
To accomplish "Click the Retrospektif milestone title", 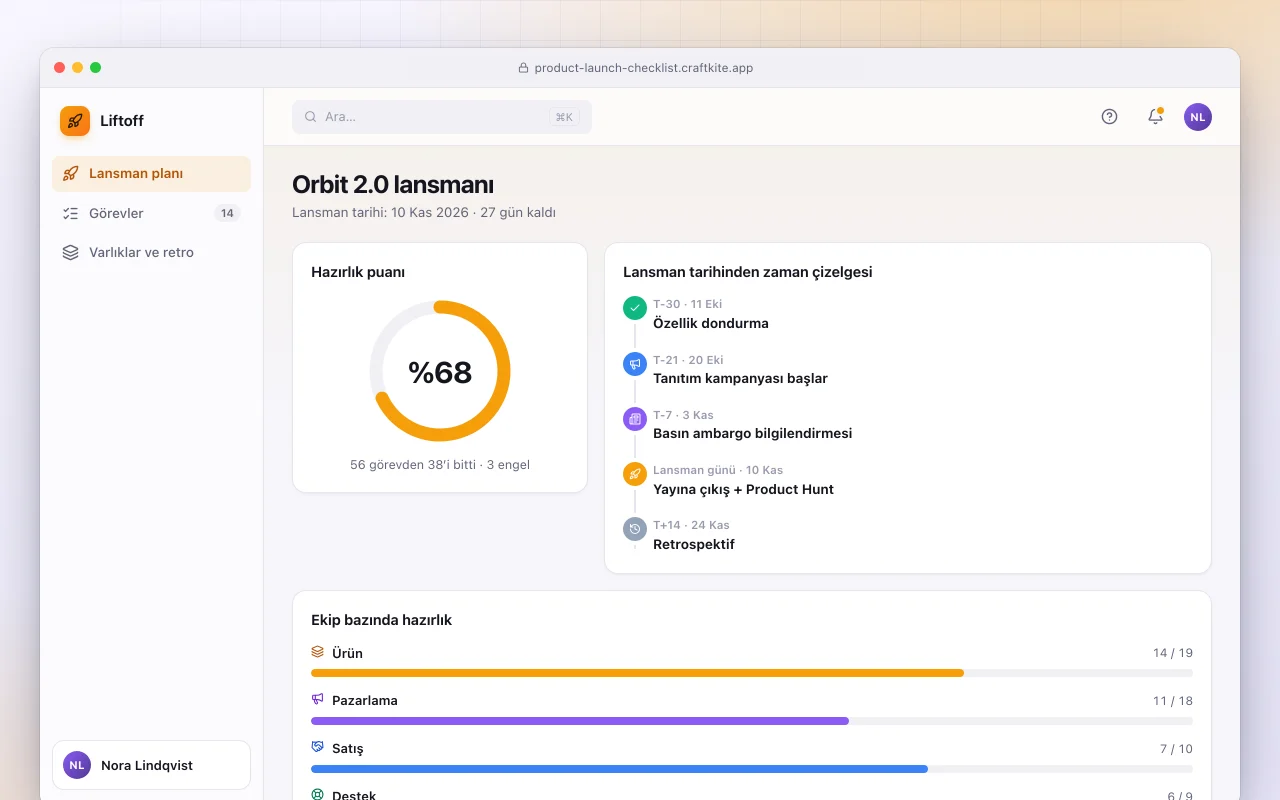I will coord(694,544).
